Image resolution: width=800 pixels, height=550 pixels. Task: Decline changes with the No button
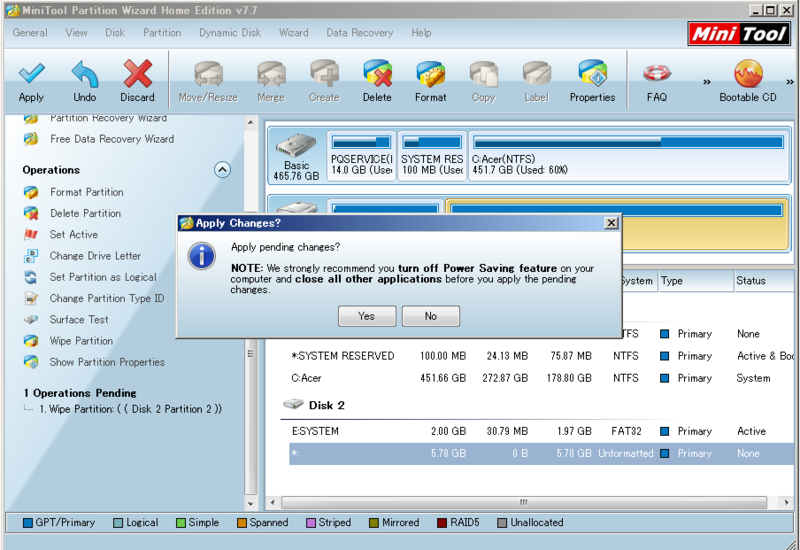point(431,316)
